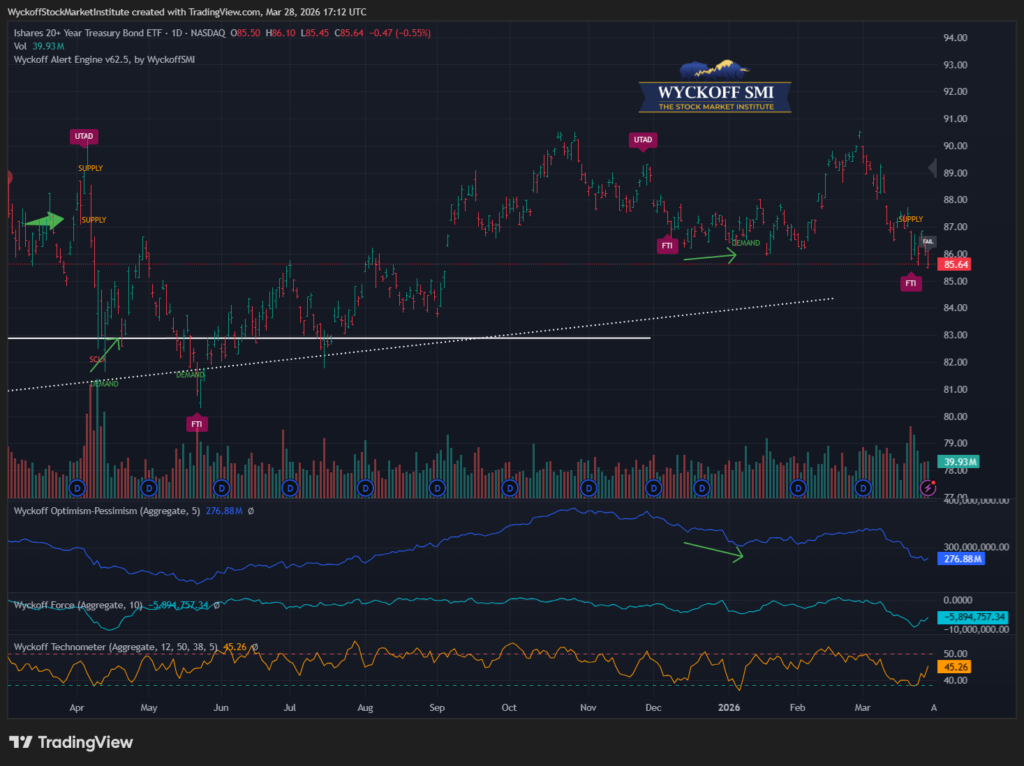
Task: Click the gray FAIL tag near March
Action: [x=927, y=241]
